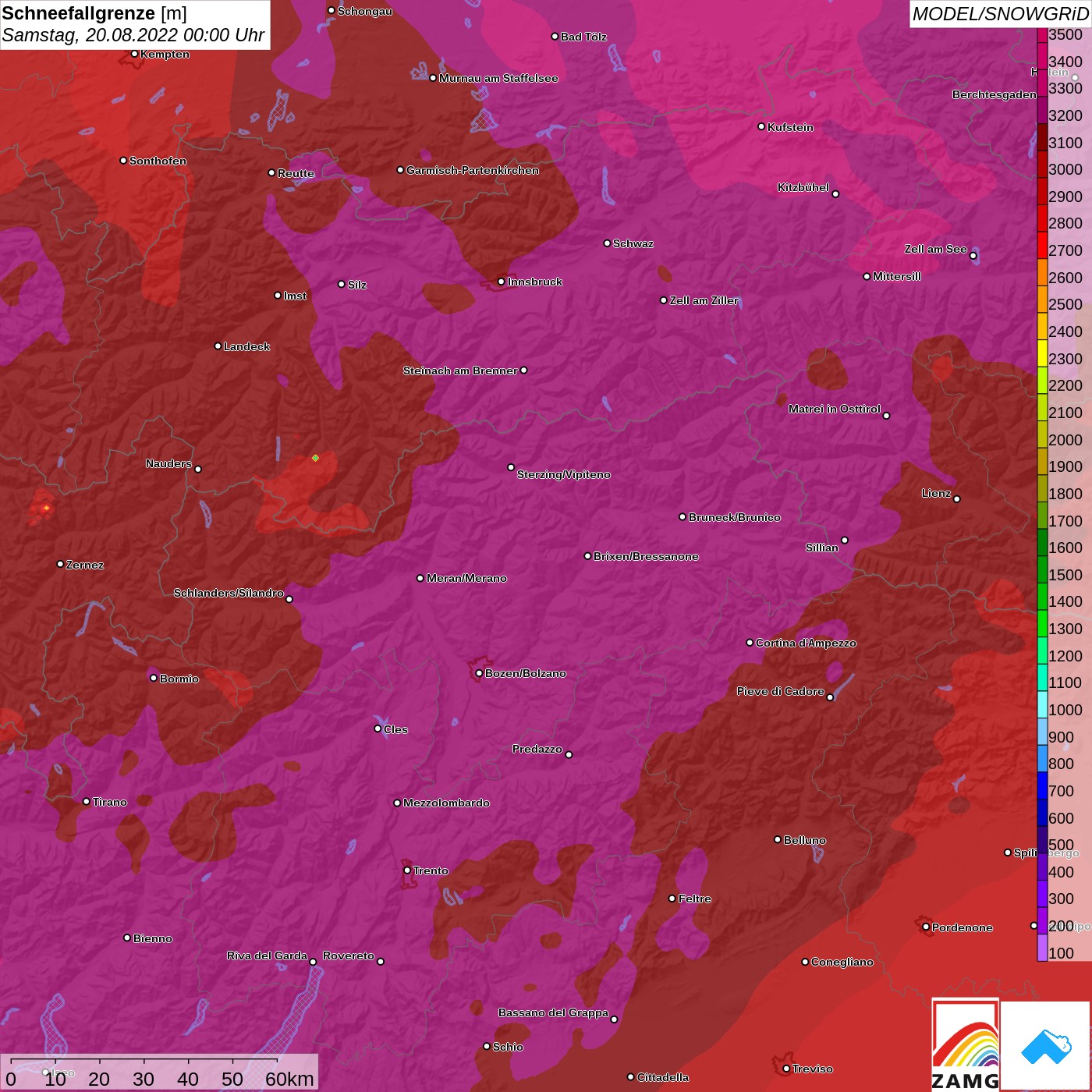Click the Schongau label
Screen dimensions: 1092x1092
[365, 11]
